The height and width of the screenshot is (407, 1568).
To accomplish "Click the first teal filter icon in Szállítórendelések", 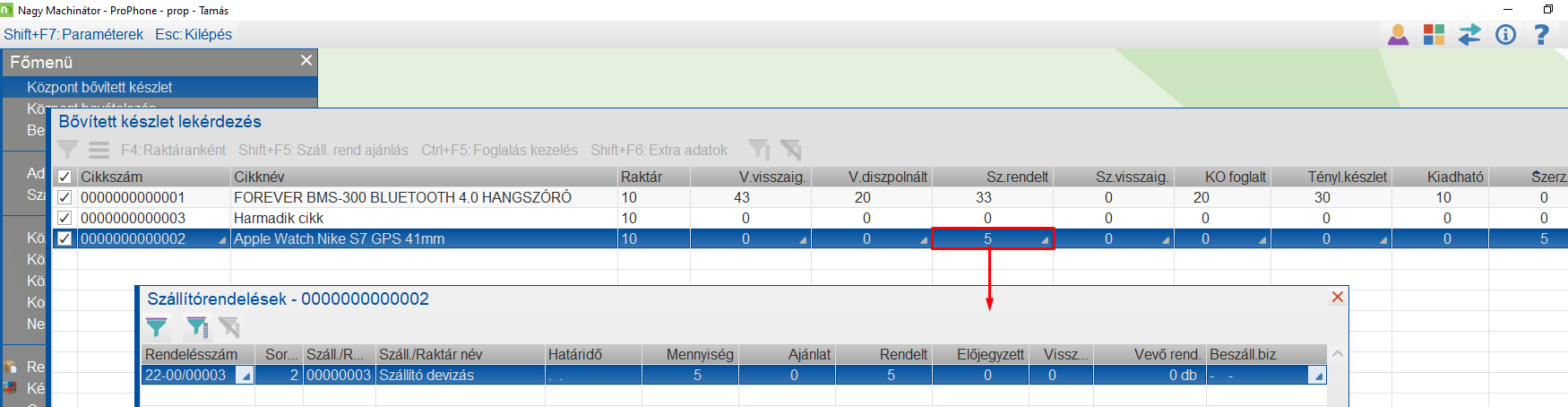I will 157,328.
